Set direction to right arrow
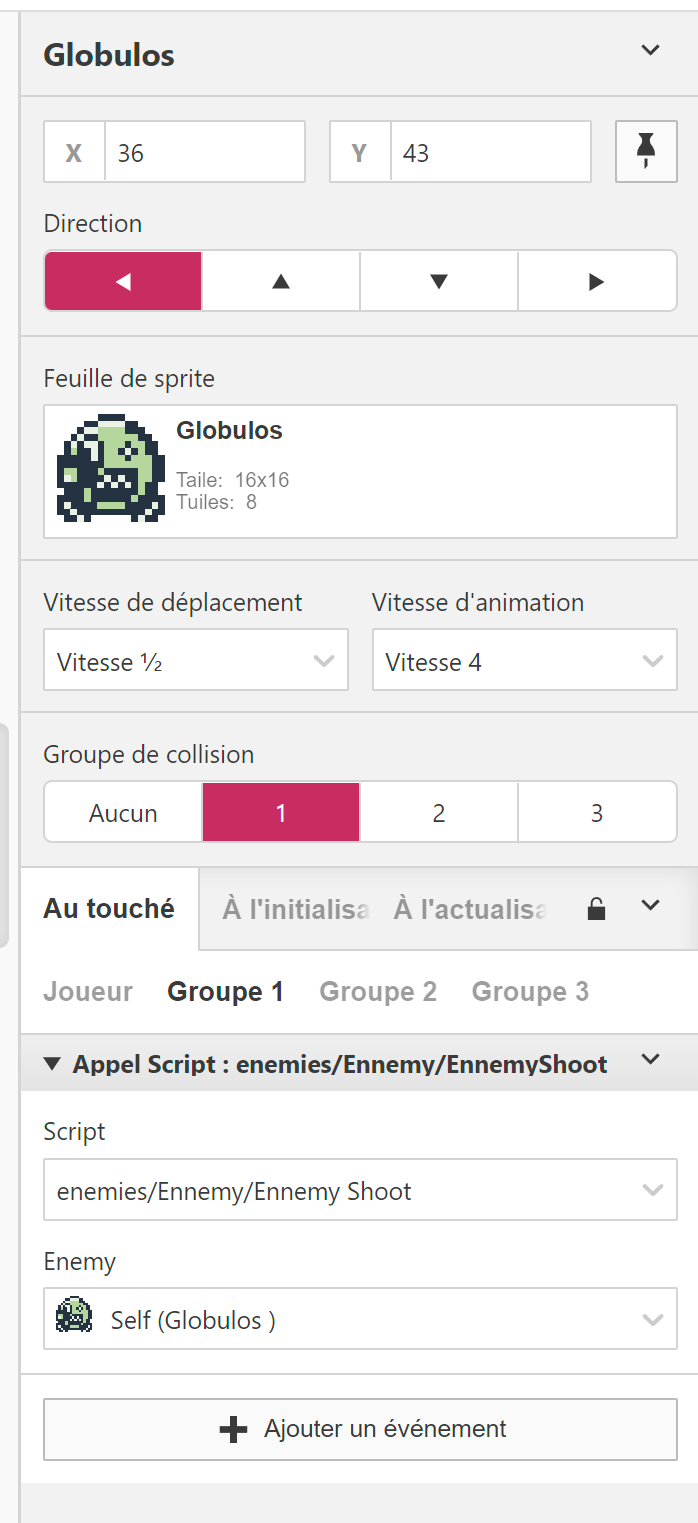This screenshot has width=698, height=1523. (596, 281)
